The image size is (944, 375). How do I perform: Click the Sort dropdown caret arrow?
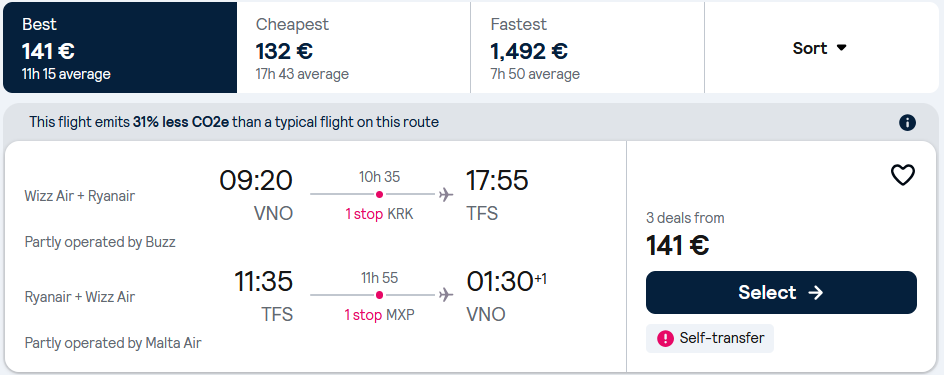coord(842,48)
